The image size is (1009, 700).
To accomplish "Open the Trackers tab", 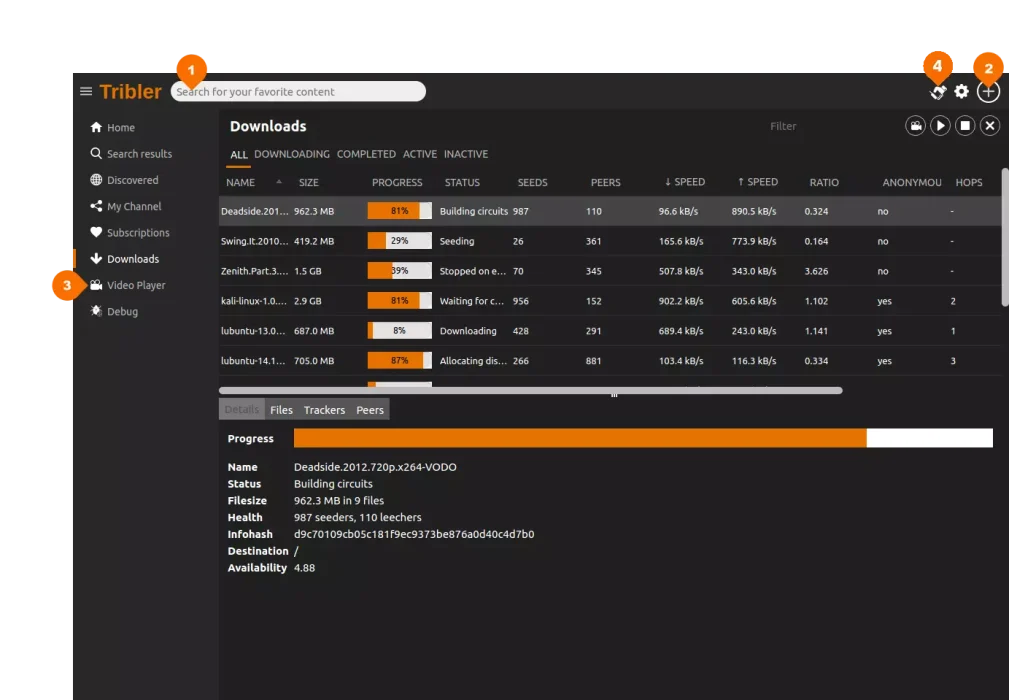I will pyautogui.click(x=324, y=410).
